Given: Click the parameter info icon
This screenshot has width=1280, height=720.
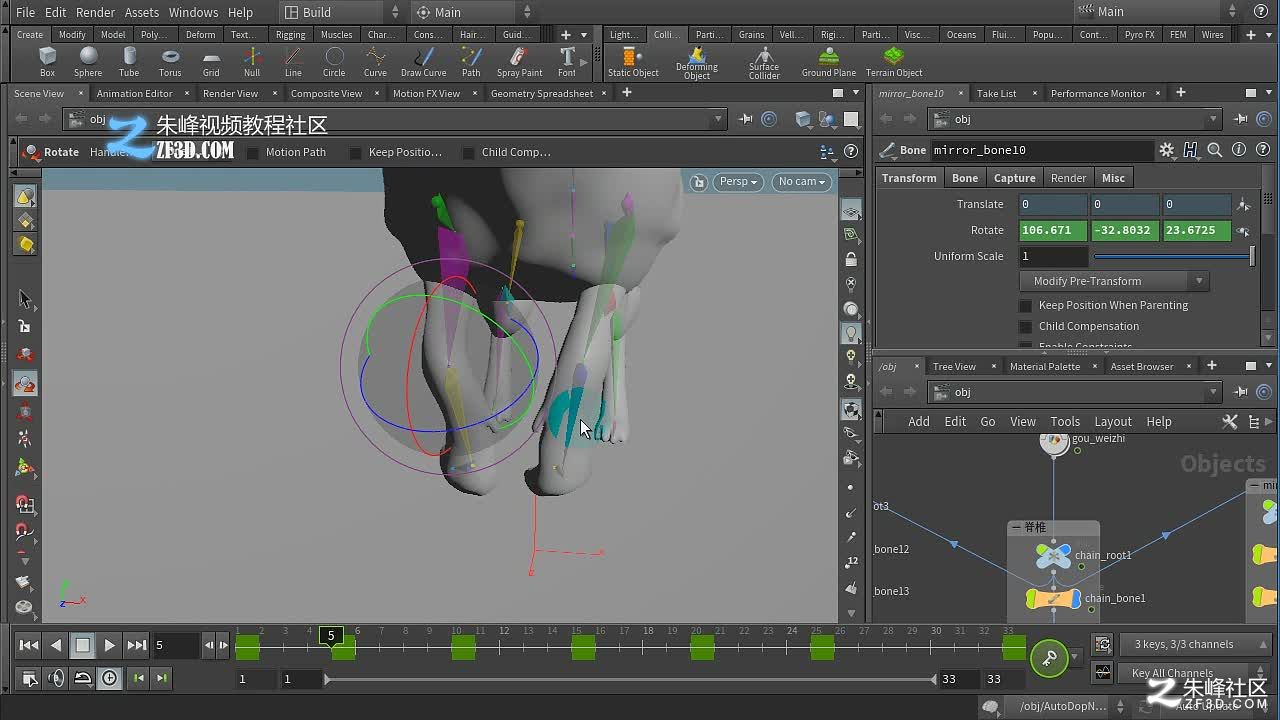Looking at the screenshot, I should point(1238,150).
